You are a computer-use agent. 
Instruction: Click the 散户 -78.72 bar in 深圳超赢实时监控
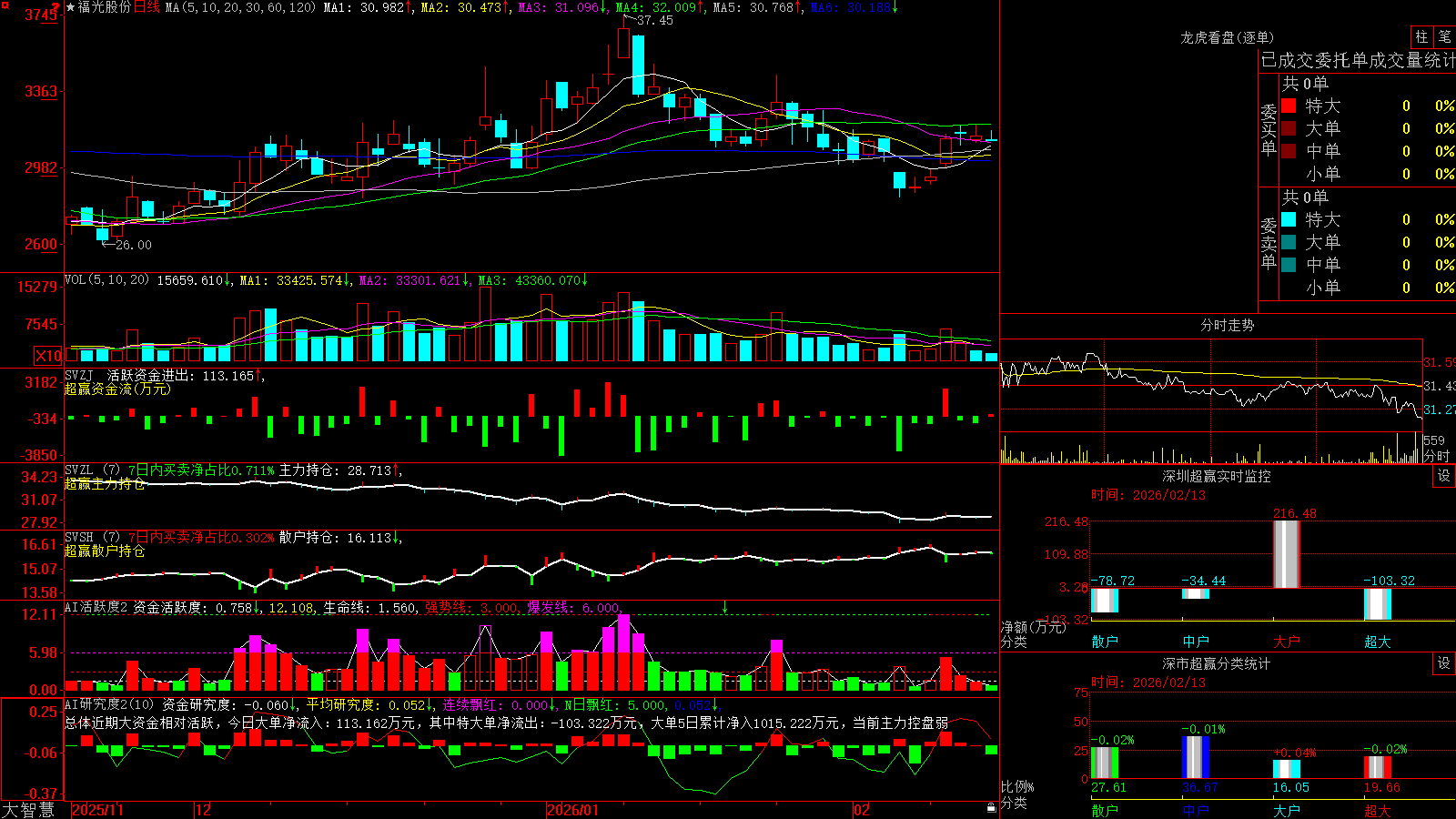(x=1104, y=601)
